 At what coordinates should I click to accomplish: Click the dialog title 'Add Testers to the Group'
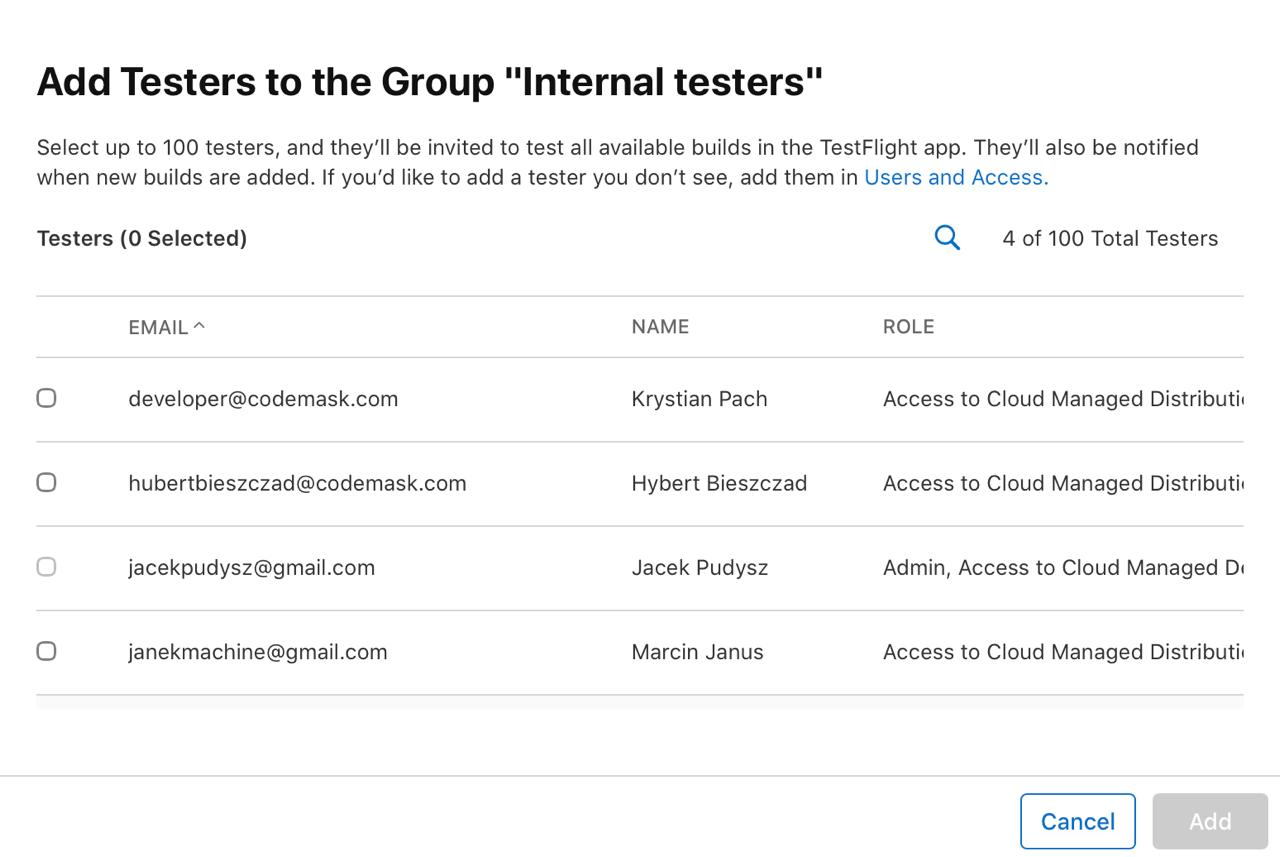[430, 81]
